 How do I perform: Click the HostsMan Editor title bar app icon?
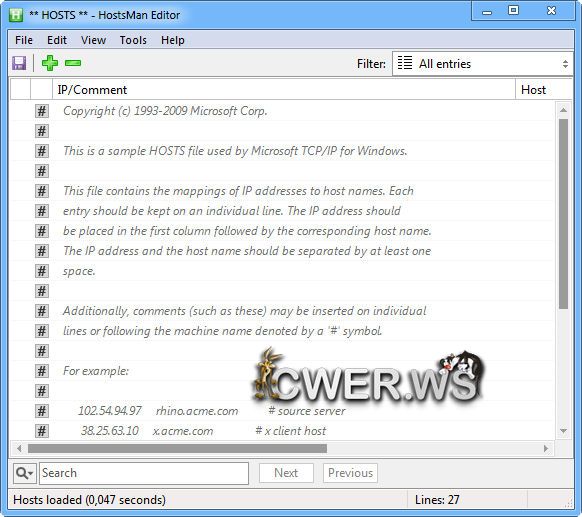[16, 15]
